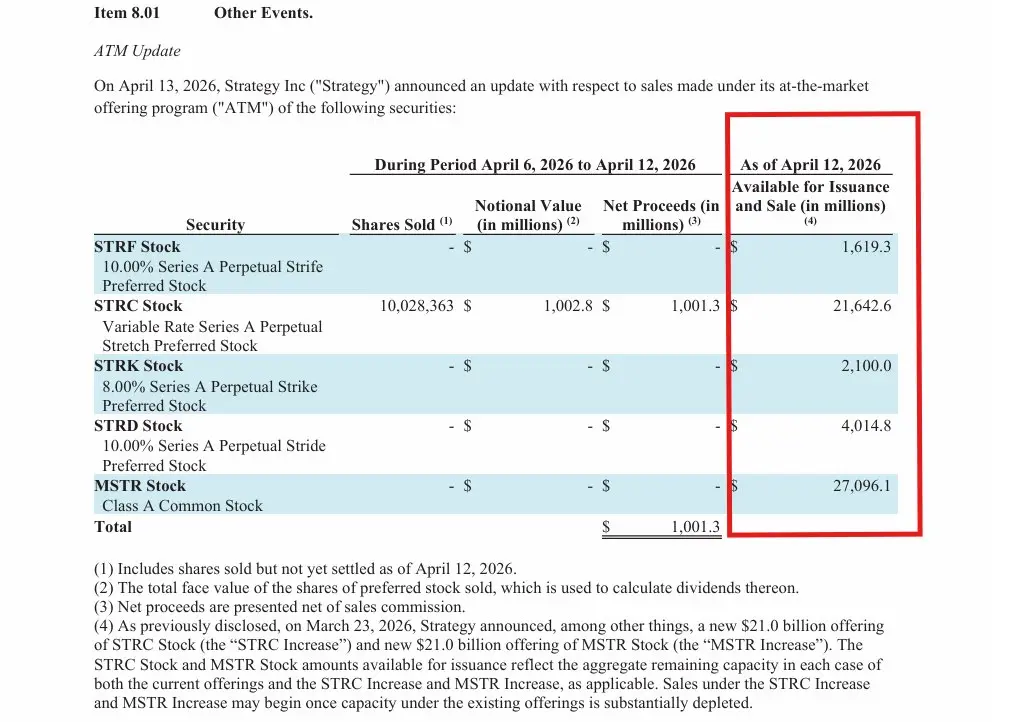Click 'Variable Rate Series A Perpetual' description

point(212,326)
